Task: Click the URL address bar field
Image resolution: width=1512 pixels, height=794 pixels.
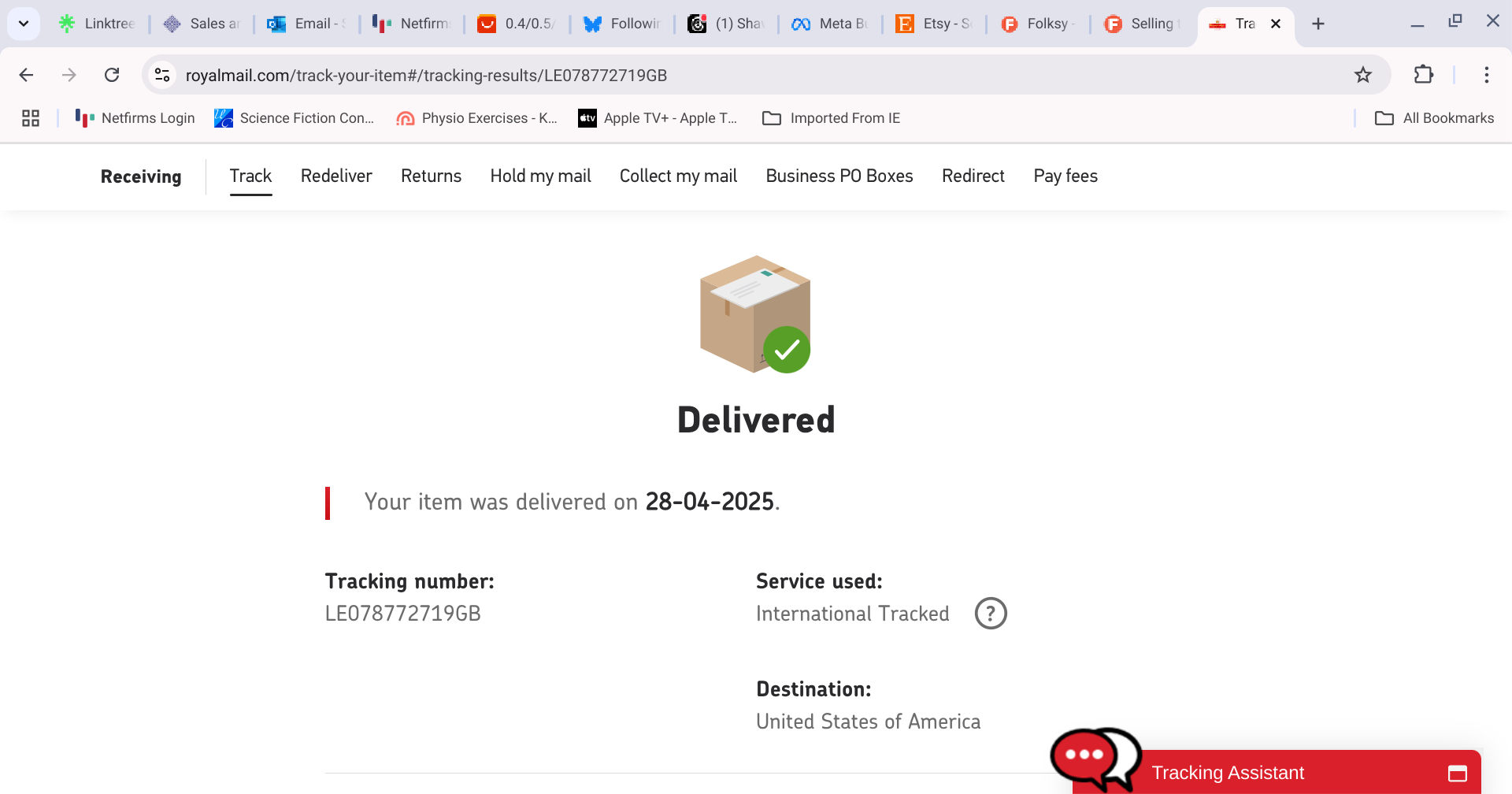Action: click(756, 75)
